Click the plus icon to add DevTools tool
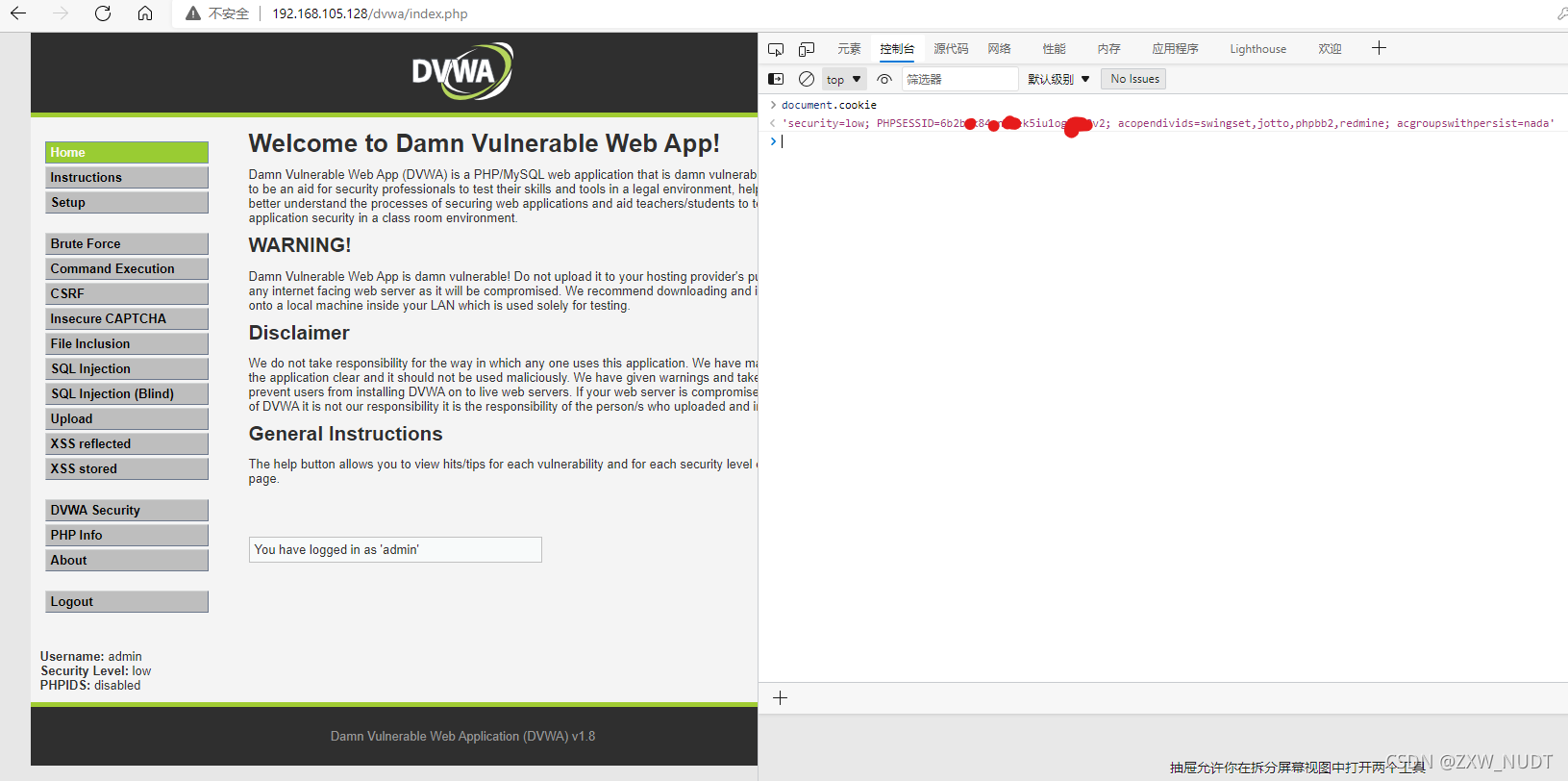This screenshot has width=1568, height=781. coord(1379,48)
